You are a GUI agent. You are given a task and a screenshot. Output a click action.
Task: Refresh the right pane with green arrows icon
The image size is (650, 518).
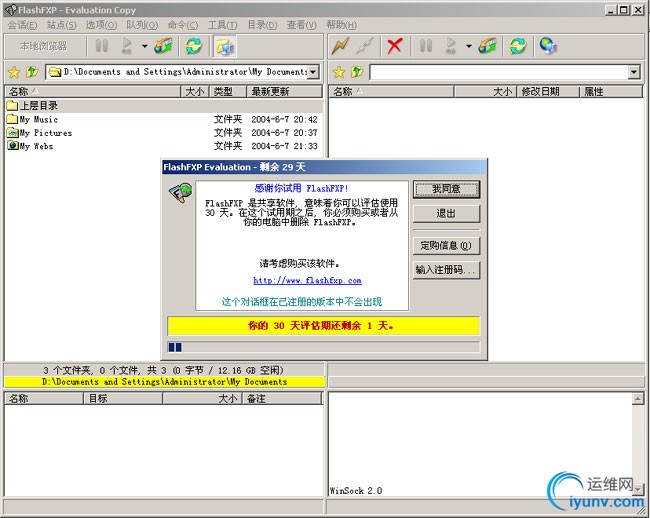tap(518, 46)
